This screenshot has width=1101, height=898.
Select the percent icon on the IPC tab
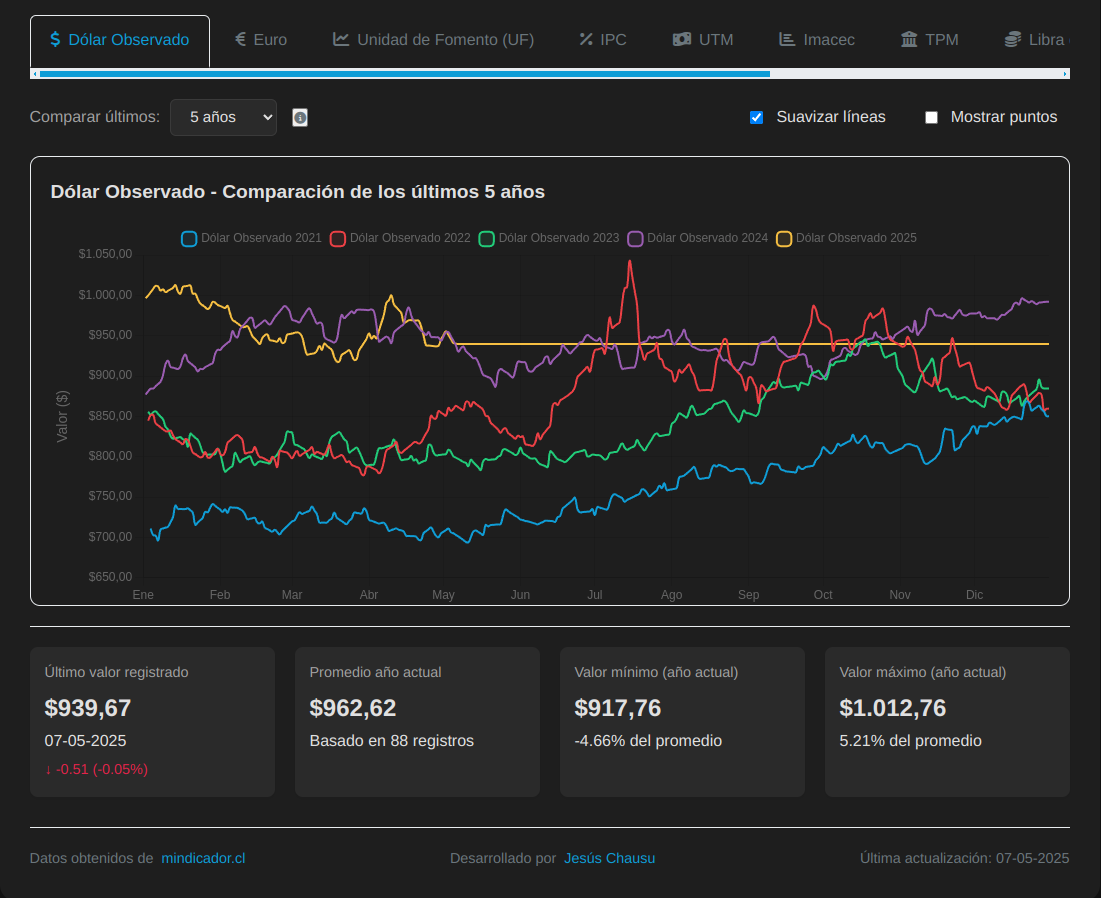coord(584,40)
